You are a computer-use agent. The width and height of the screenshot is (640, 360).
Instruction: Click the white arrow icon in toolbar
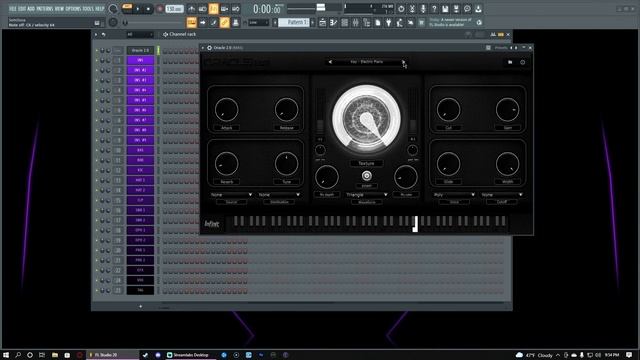tap(203, 22)
